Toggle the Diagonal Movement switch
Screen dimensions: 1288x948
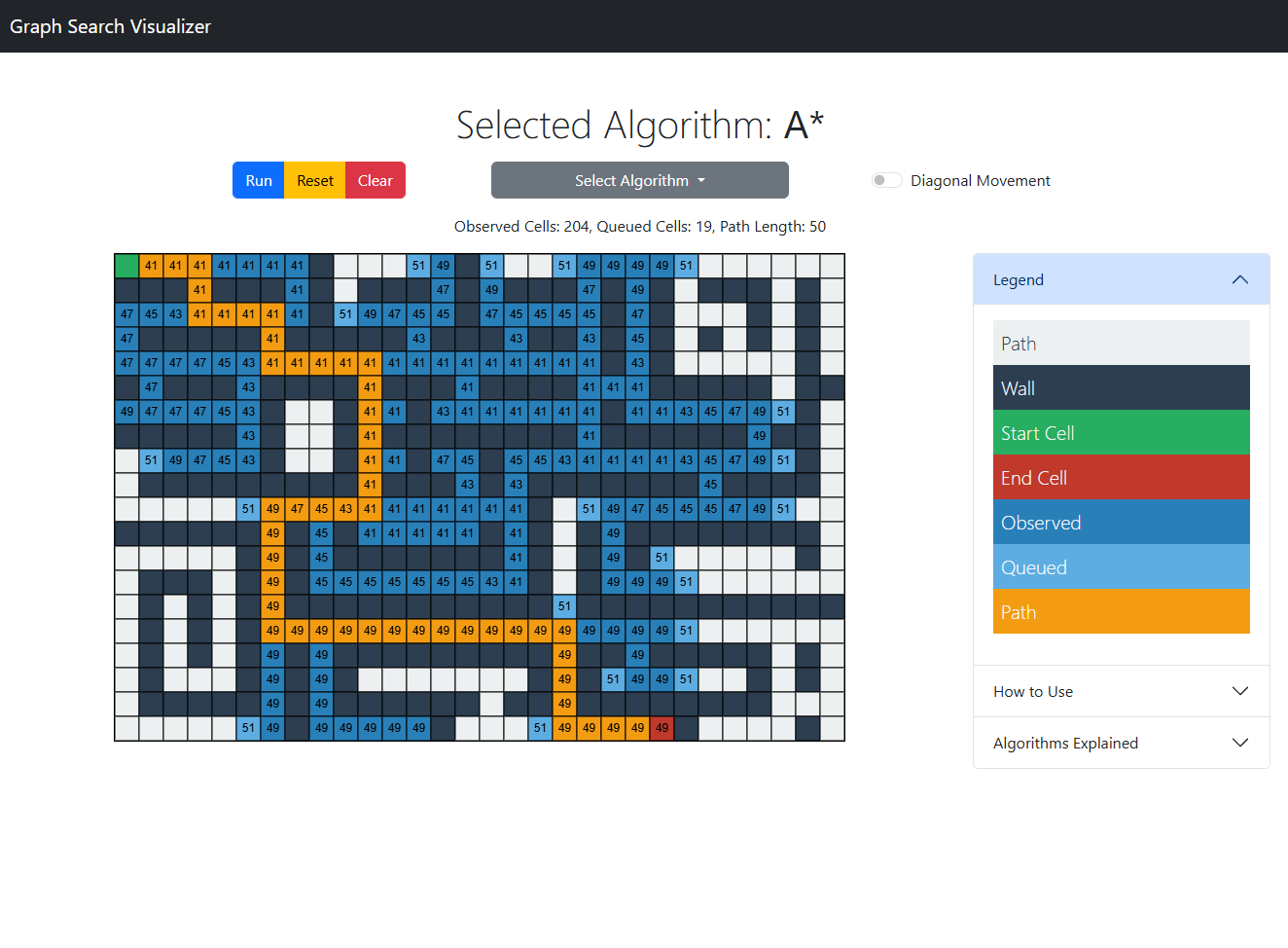point(886,180)
